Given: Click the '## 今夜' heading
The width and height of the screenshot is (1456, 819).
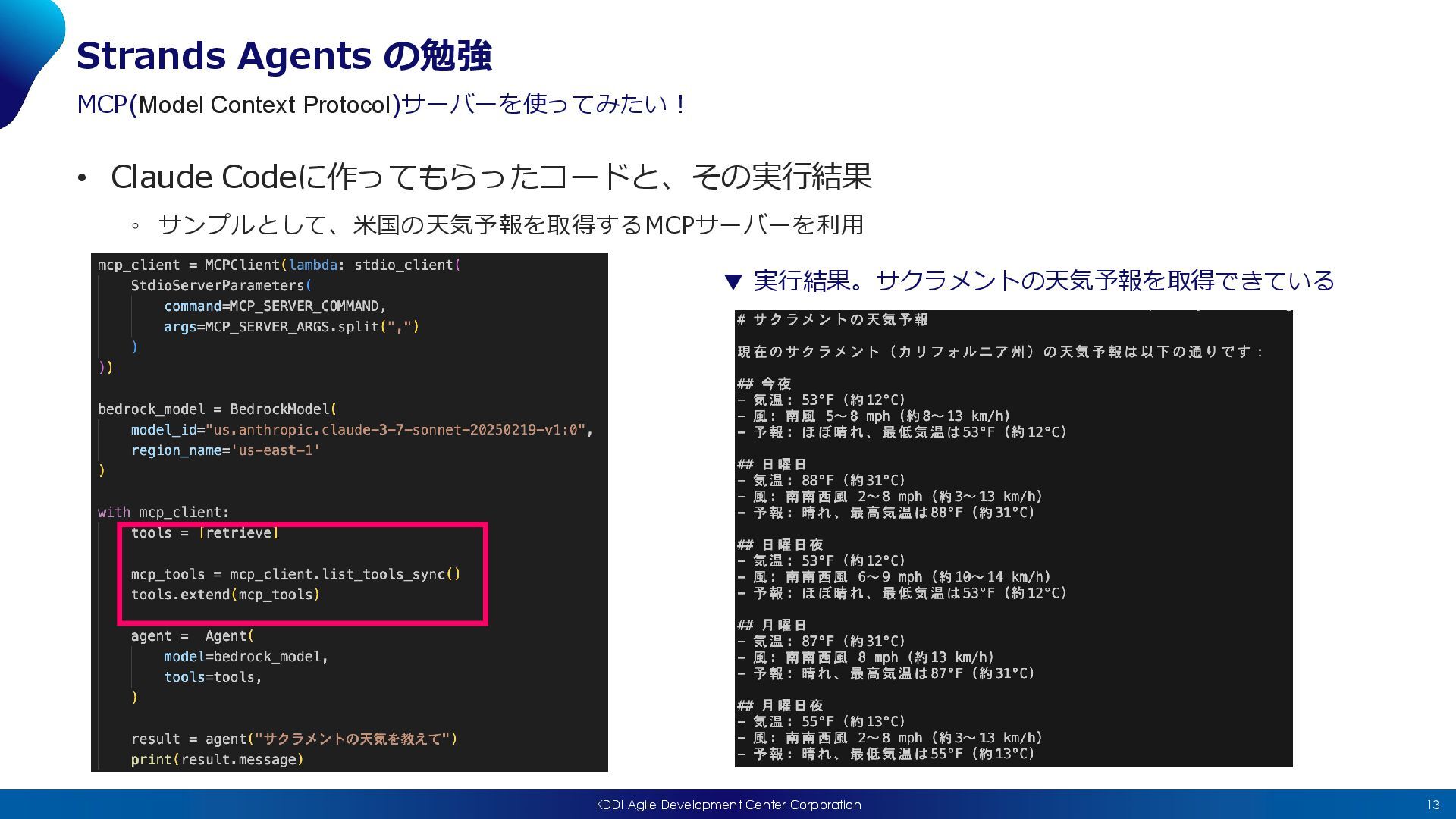Looking at the screenshot, I should (764, 384).
